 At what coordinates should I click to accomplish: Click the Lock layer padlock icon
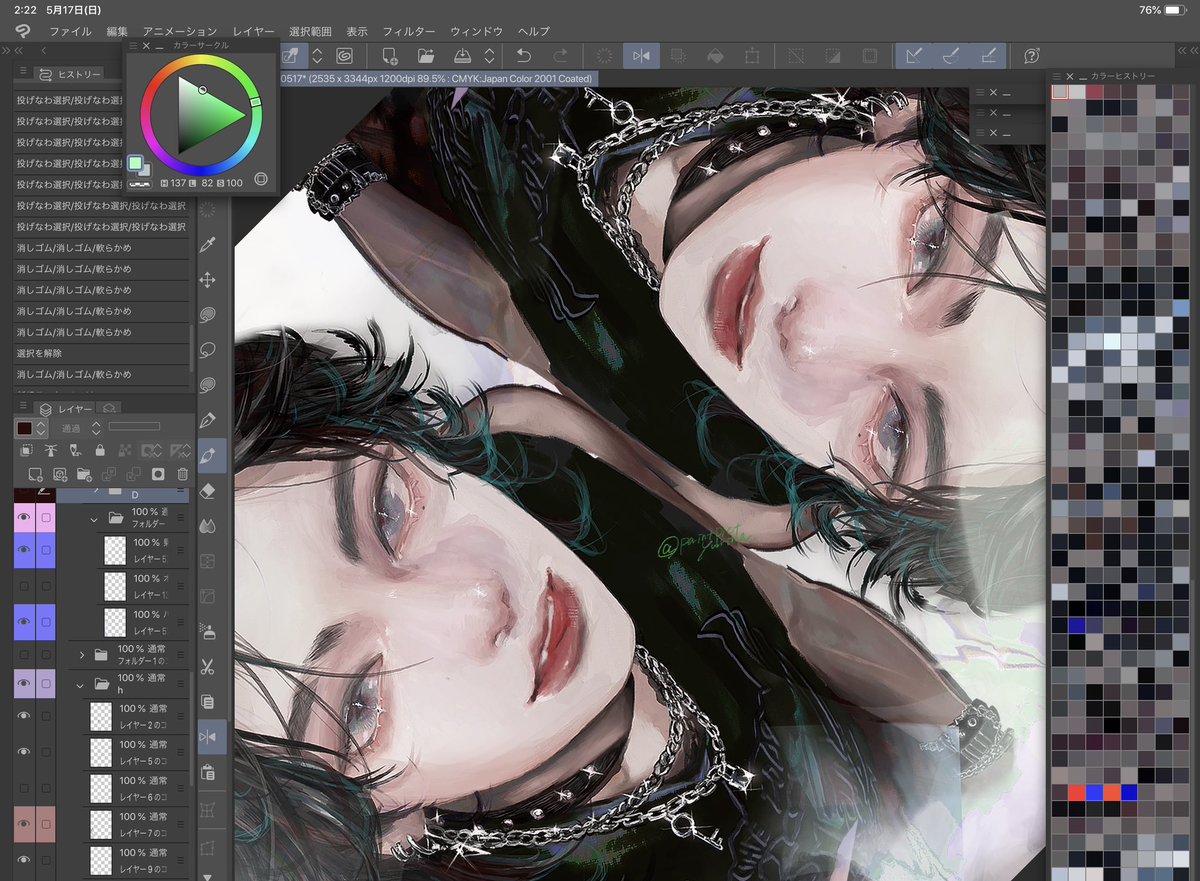point(99,451)
